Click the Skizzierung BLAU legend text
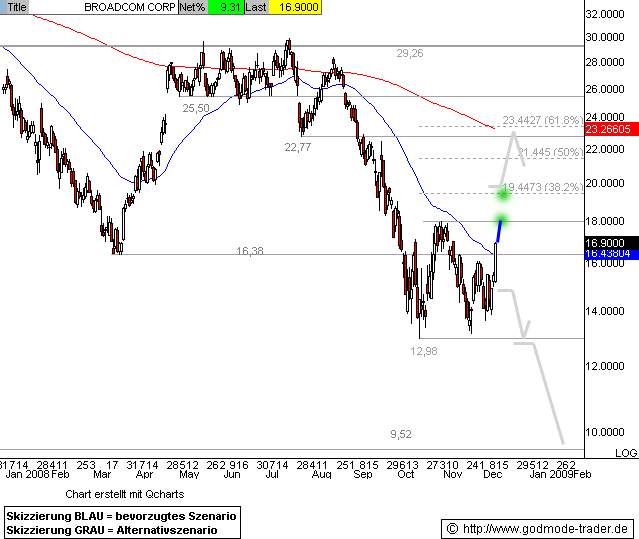639x539 pixels. pyautogui.click(x=121, y=514)
